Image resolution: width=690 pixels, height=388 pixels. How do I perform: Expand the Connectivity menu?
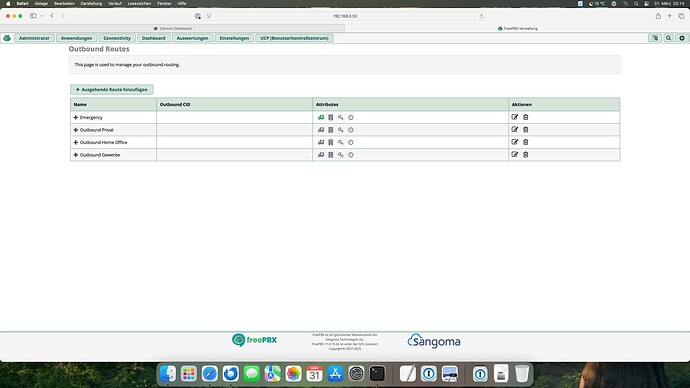tap(117, 38)
